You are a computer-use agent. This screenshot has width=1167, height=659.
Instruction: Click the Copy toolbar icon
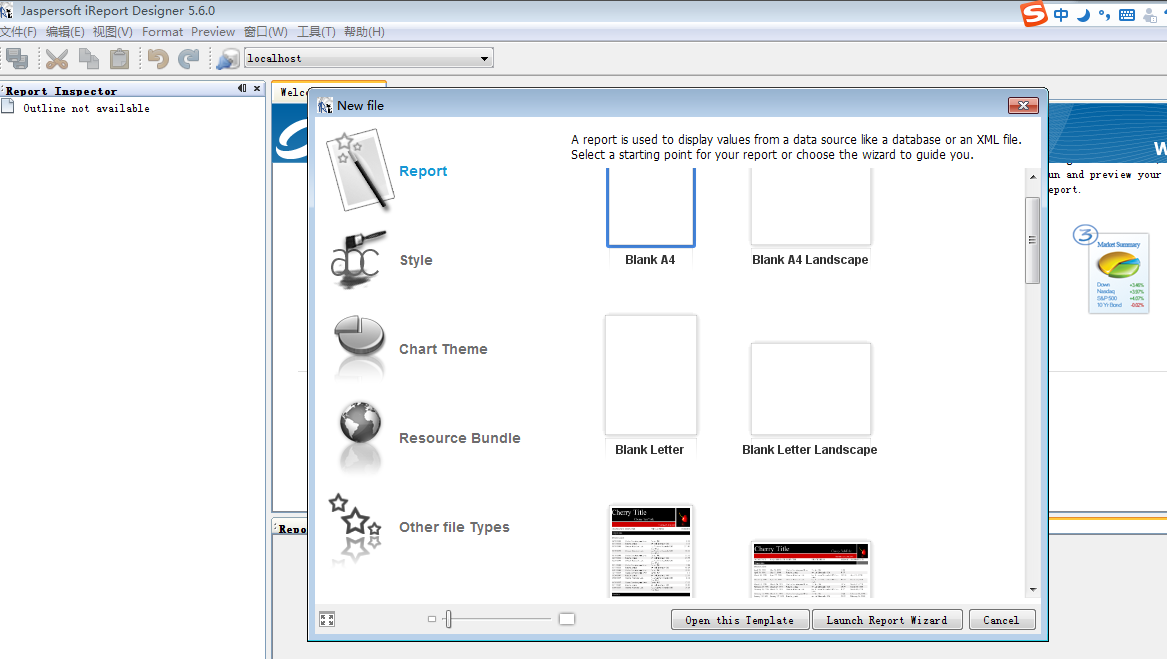pyautogui.click(x=89, y=58)
